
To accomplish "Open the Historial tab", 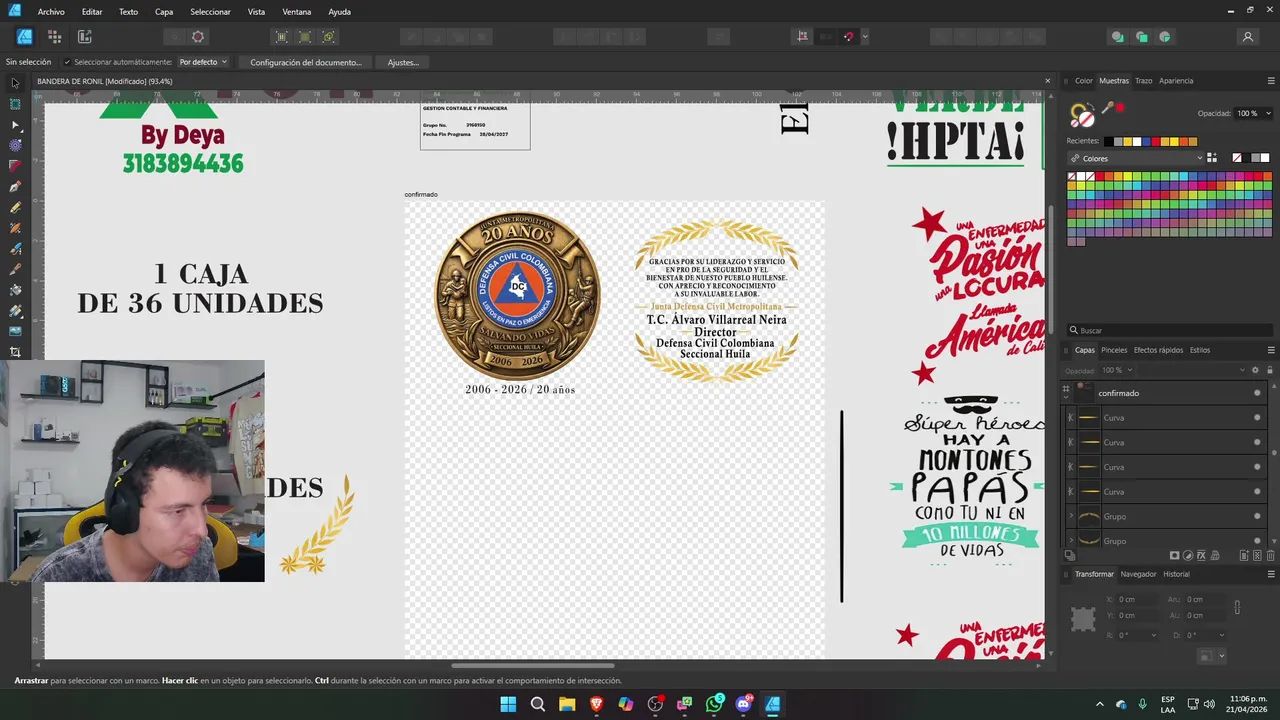I will click(1176, 574).
